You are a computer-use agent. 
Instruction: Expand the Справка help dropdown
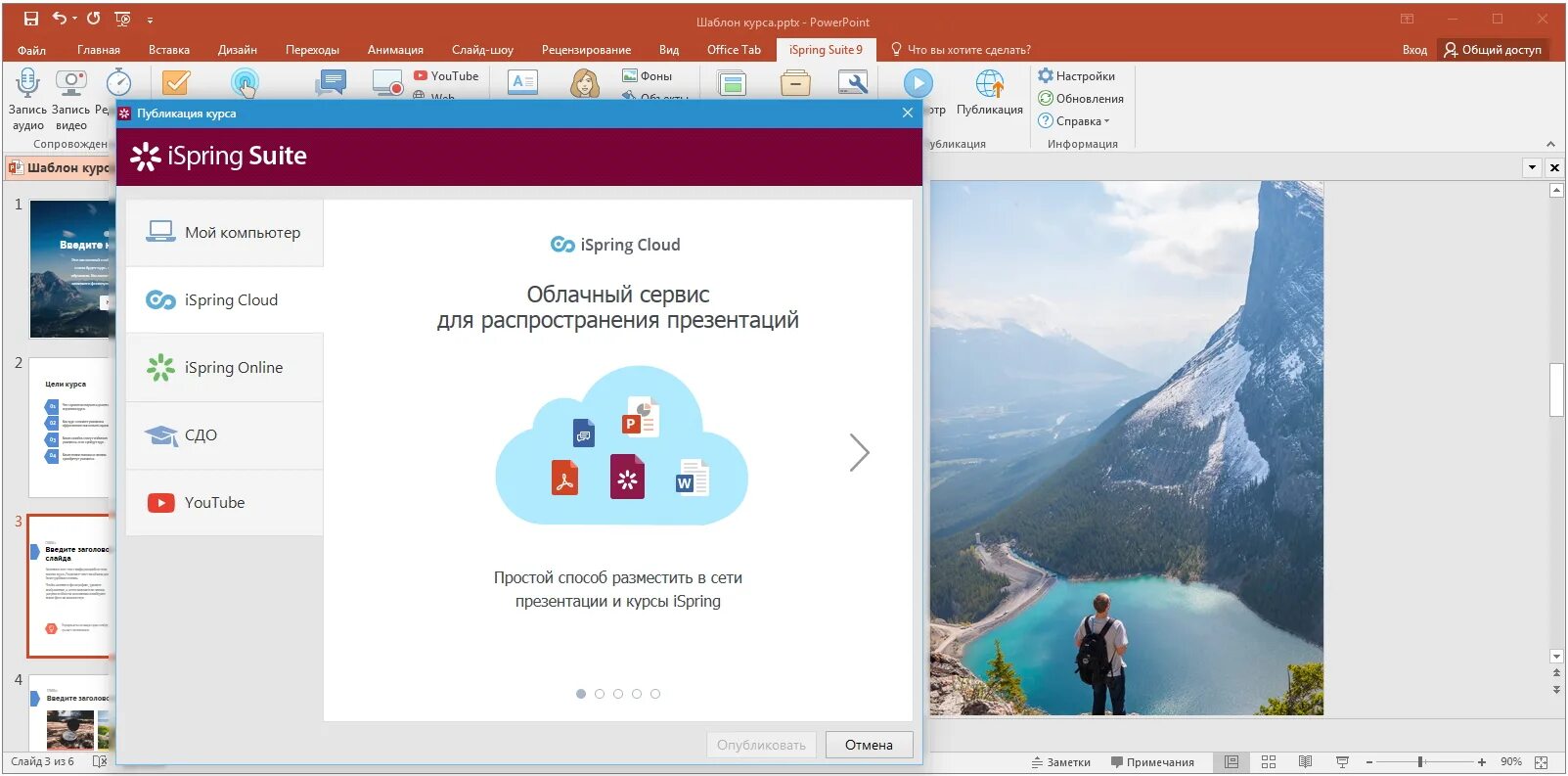[1074, 120]
